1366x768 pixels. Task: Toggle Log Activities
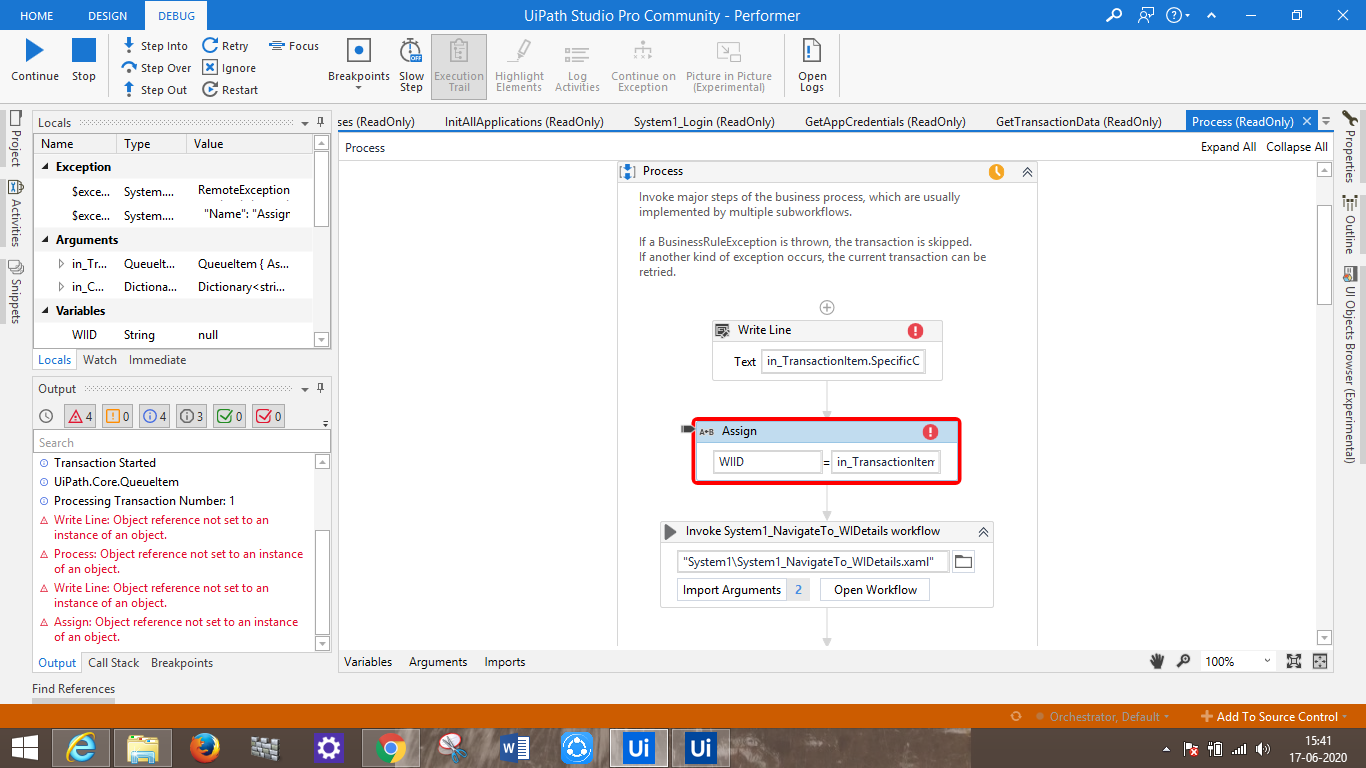(x=577, y=65)
